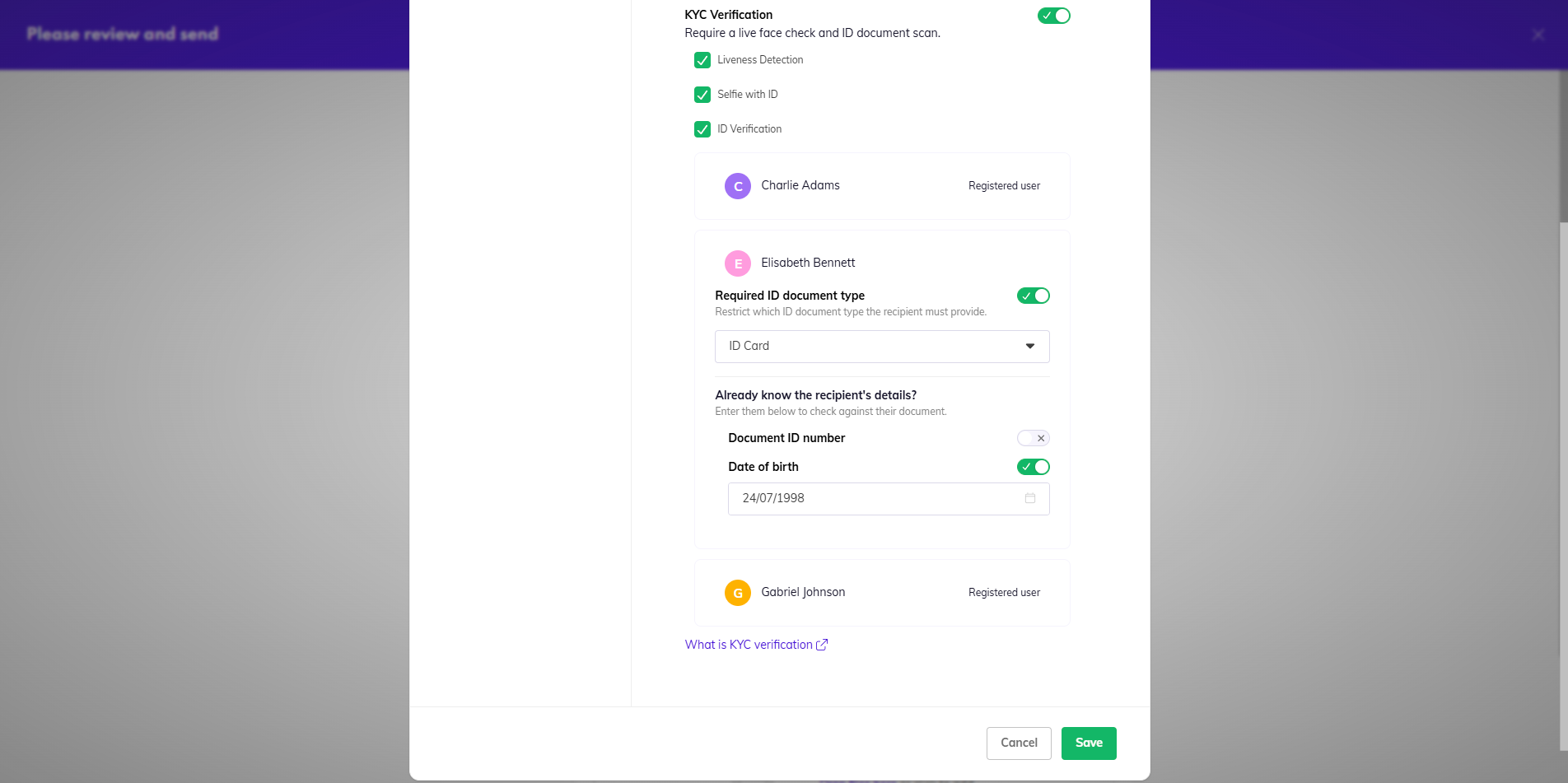This screenshot has width=1568, height=783.
Task: Click Charlie Adams avatar icon
Action: pyautogui.click(x=737, y=186)
